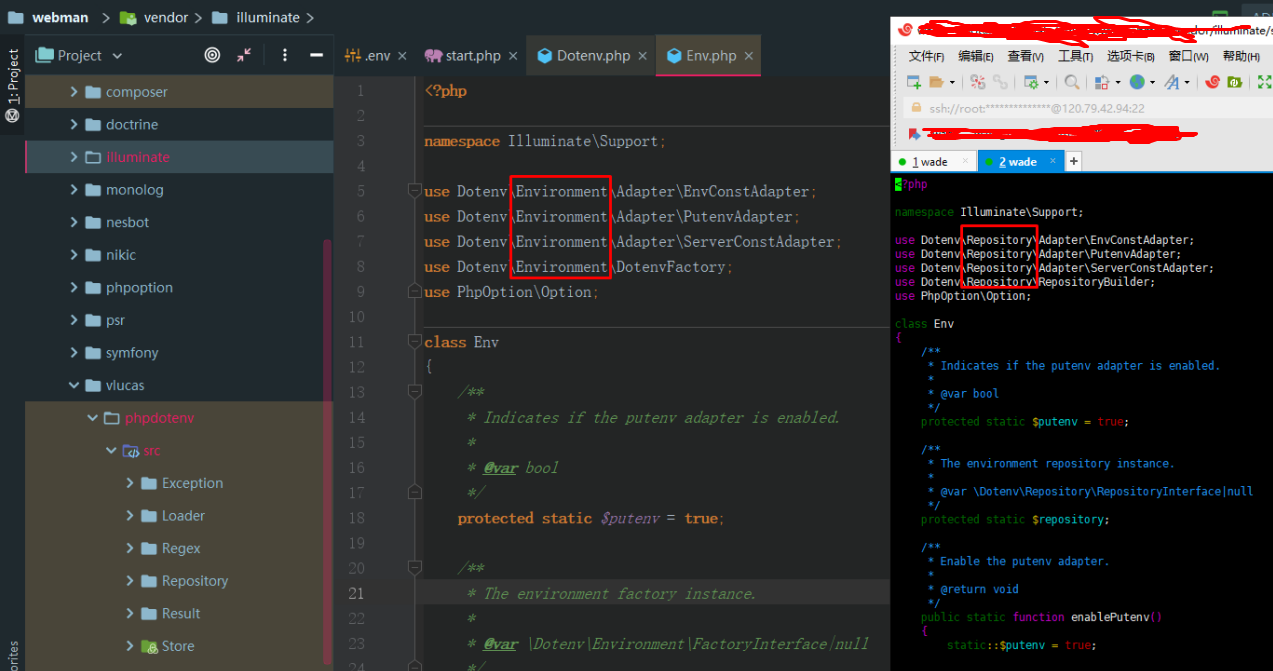The width and height of the screenshot is (1273, 671).
Task: Expand the doctrine folder in project tree
Action: click(73, 125)
